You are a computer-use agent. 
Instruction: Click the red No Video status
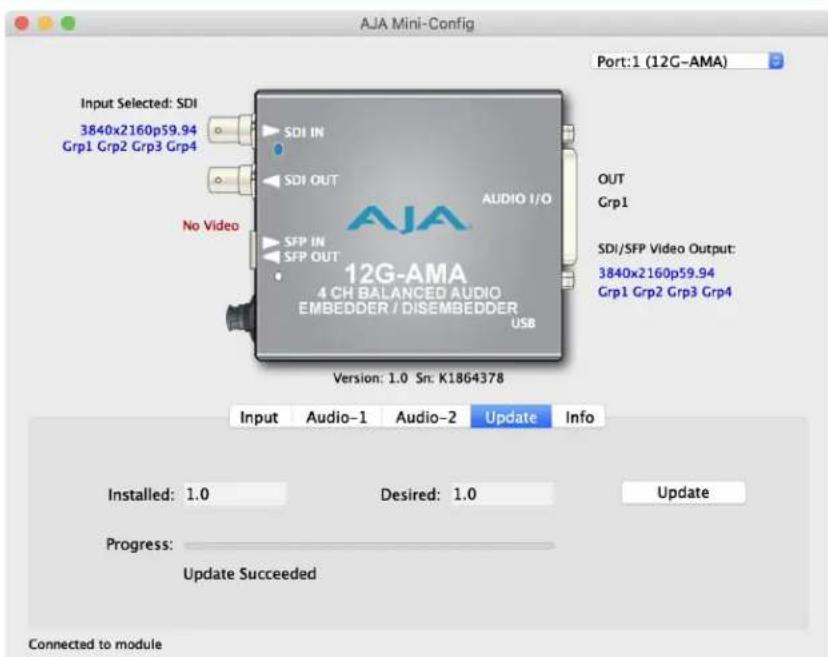tap(211, 226)
